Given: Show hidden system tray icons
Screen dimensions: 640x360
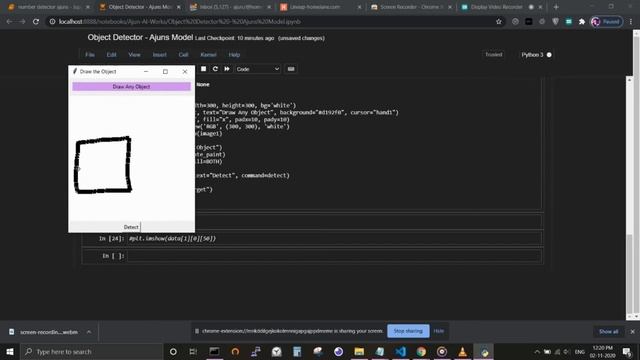Looking at the screenshot, I should point(537,352).
